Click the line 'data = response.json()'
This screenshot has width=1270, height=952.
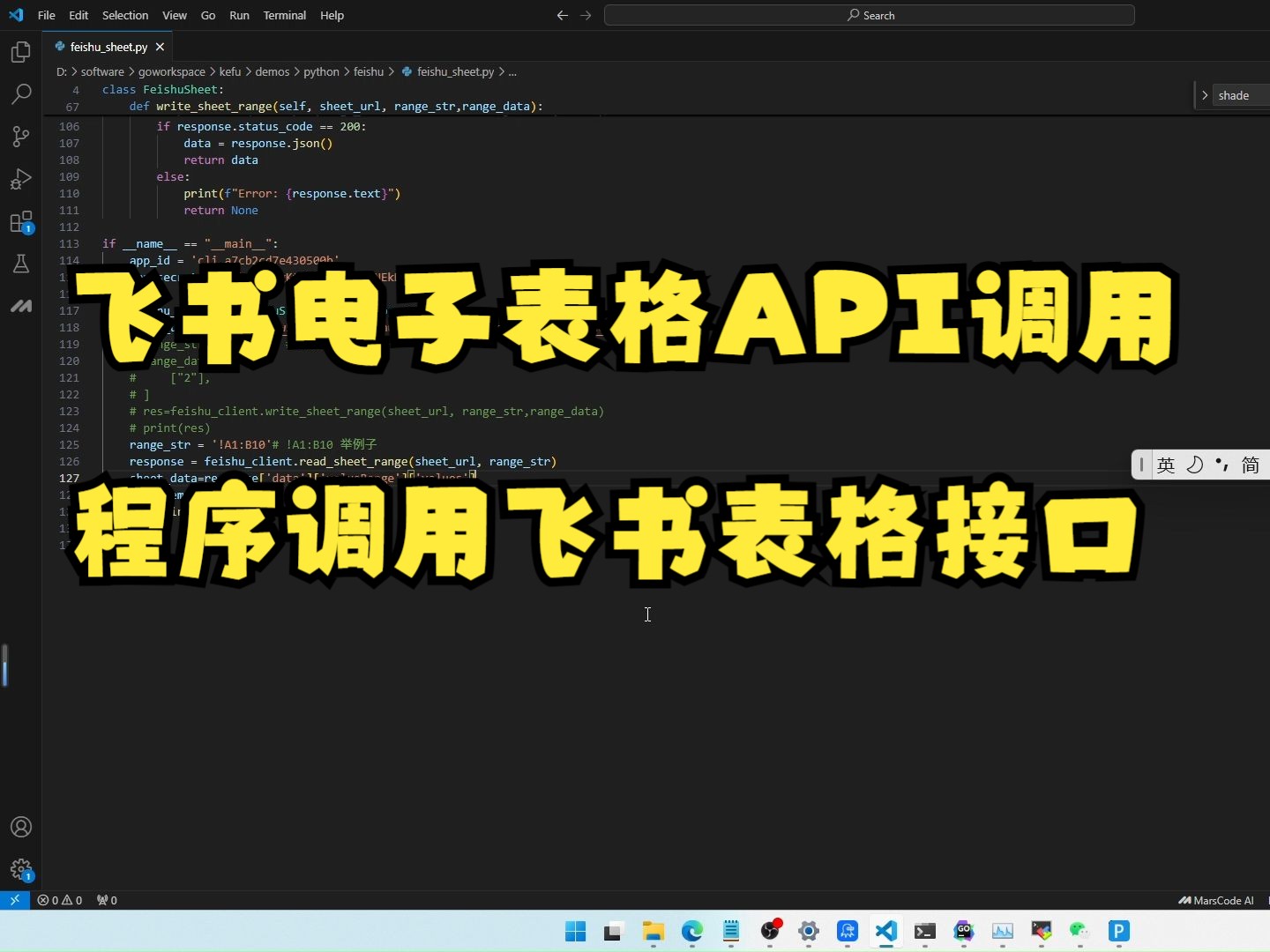coord(258,143)
